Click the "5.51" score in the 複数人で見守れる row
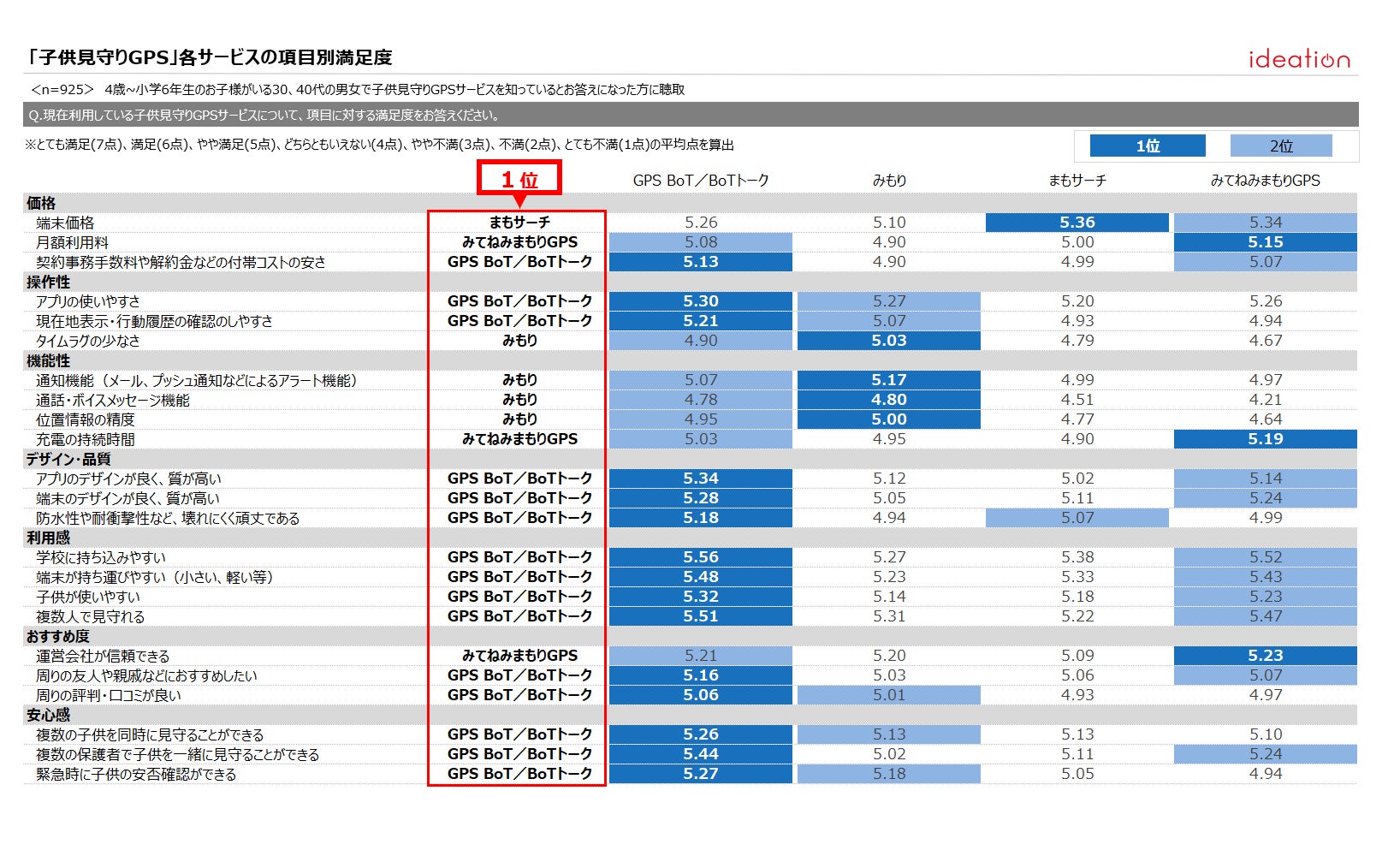The height and width of the screenshot is (868, 1400). [701, 616]
